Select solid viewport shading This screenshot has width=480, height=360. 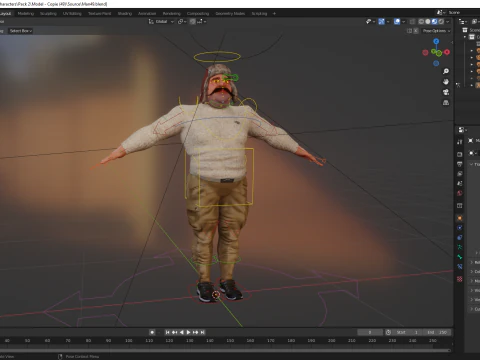tap(428, 21)
